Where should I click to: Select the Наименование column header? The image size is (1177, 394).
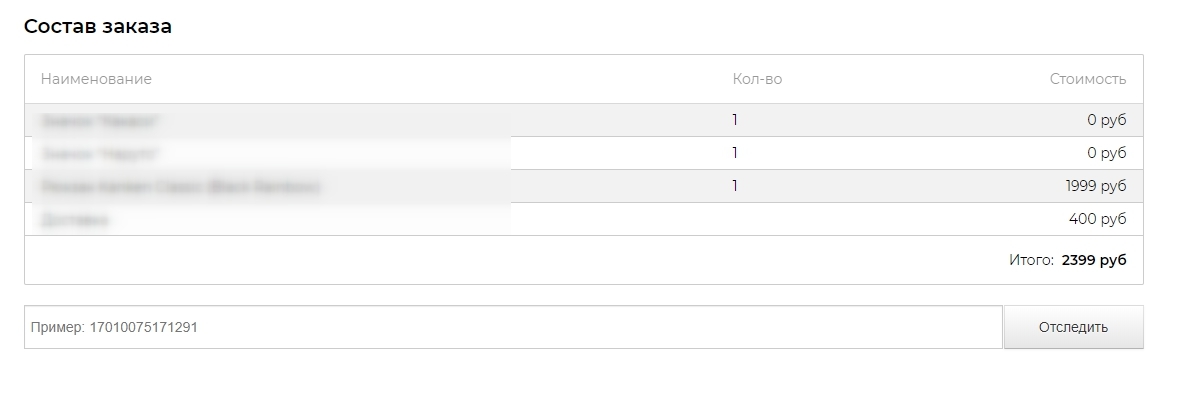(96, 79)
